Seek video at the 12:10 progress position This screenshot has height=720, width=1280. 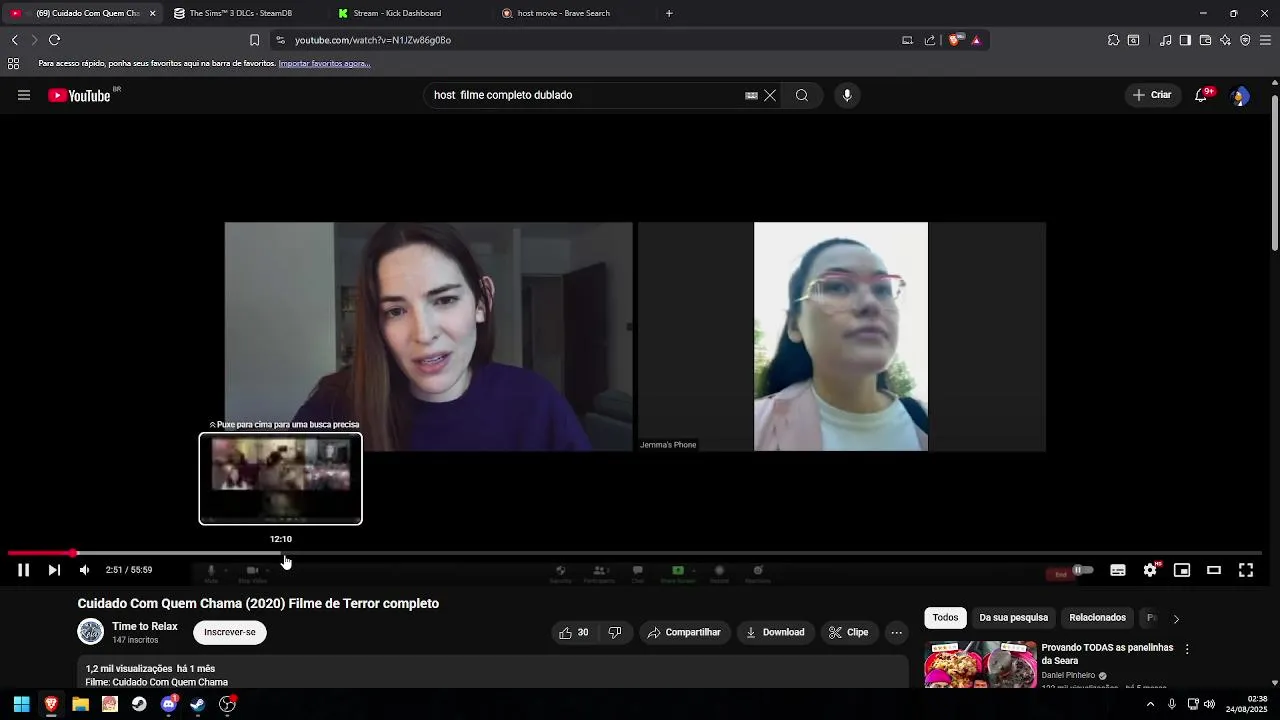pyautogui.click(x=281, y=553)
